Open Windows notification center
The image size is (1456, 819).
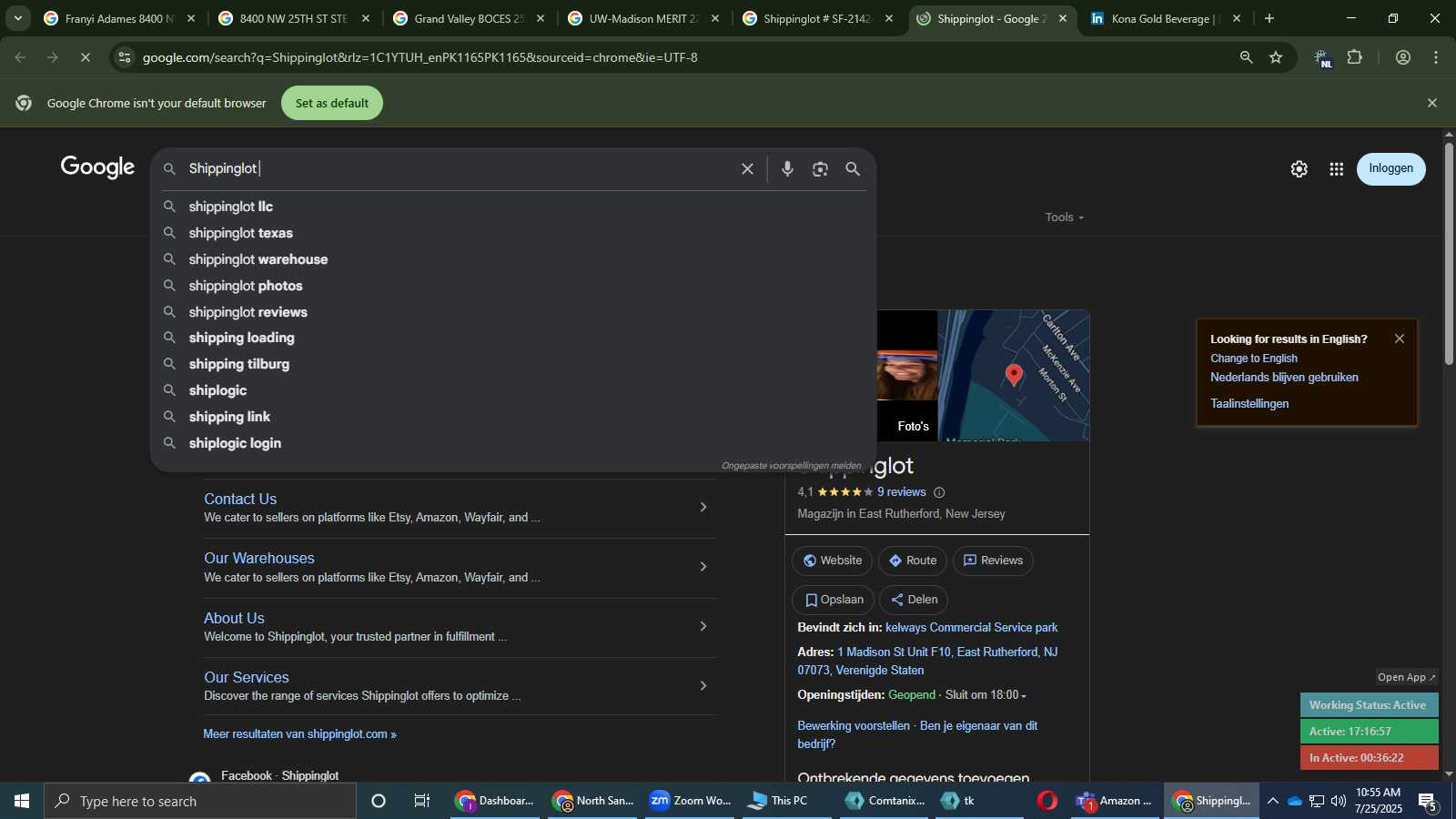tap(1428, 802)
